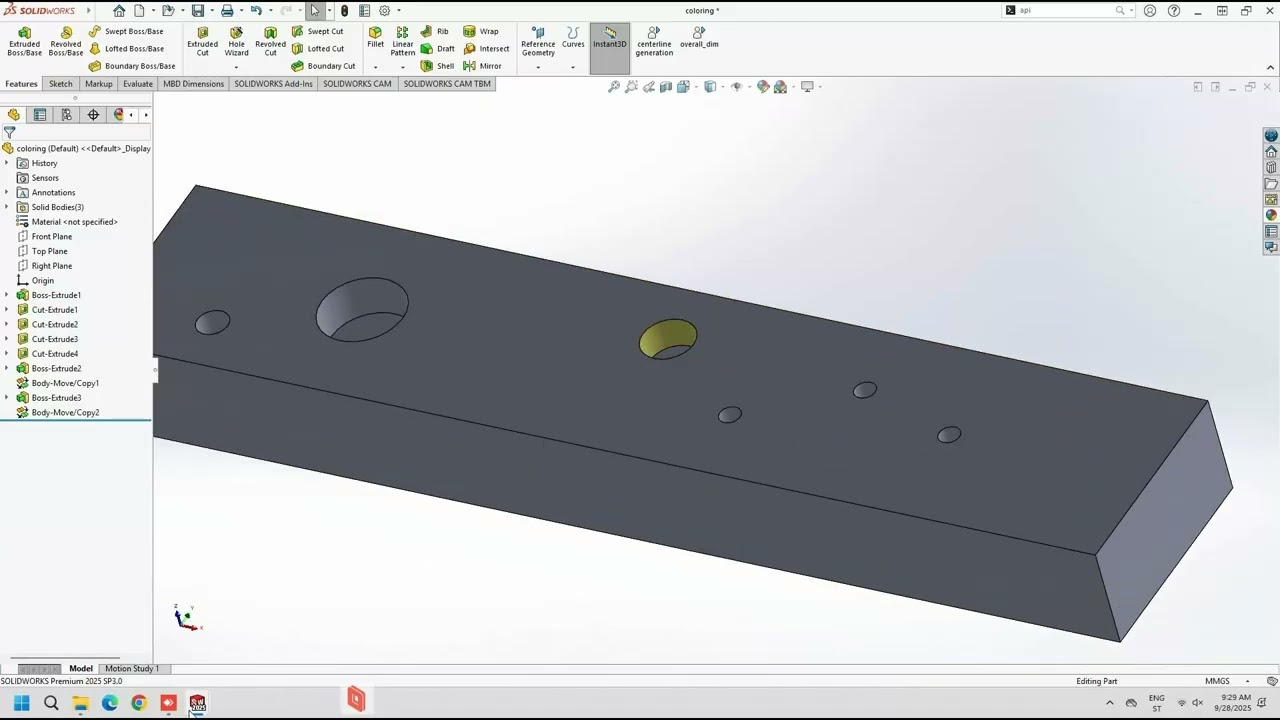
Task: Open the MMGS unit system dropdown
Action: pyautogui.click(x=1247, y=681)
